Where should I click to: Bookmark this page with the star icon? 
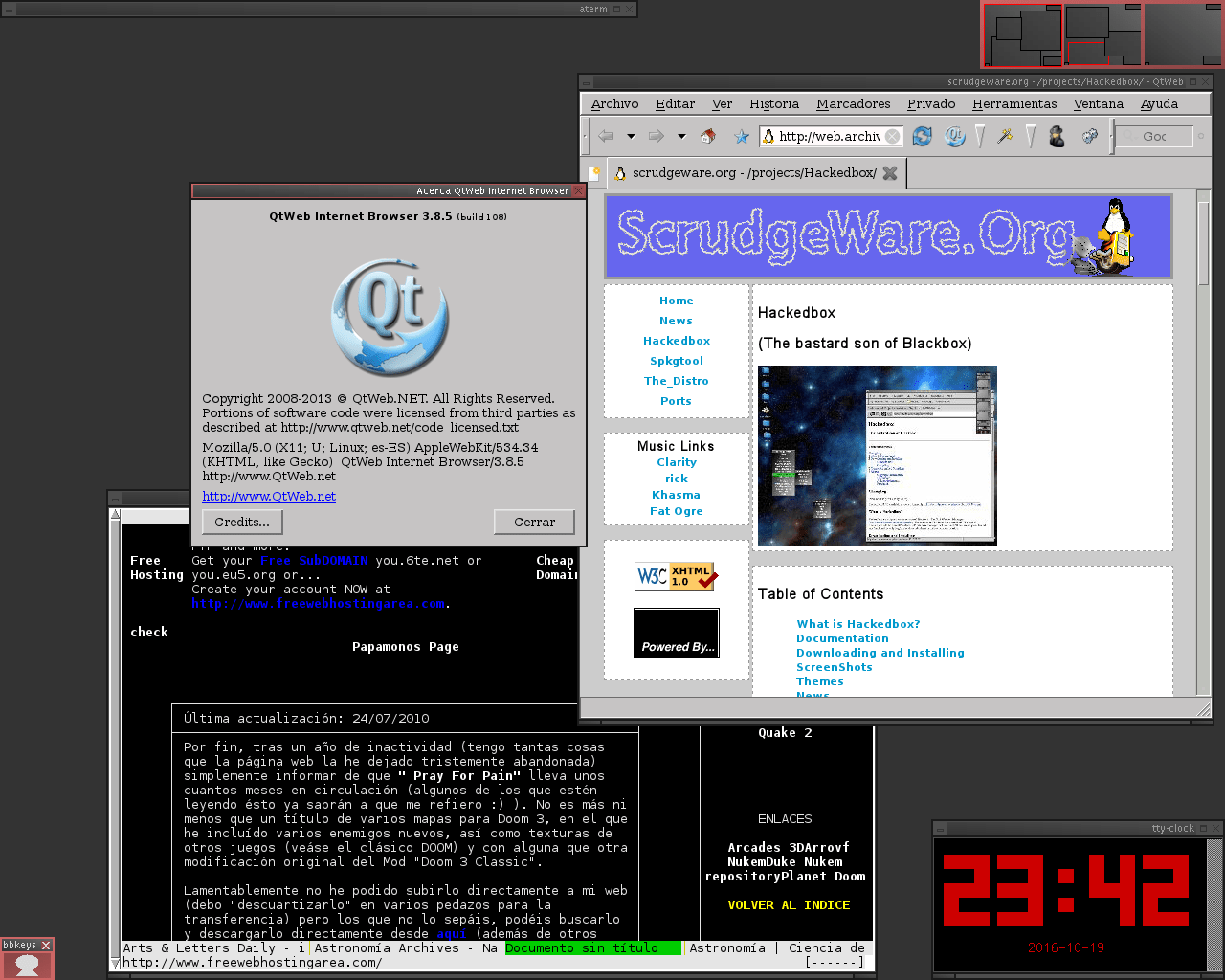point(741,136)
